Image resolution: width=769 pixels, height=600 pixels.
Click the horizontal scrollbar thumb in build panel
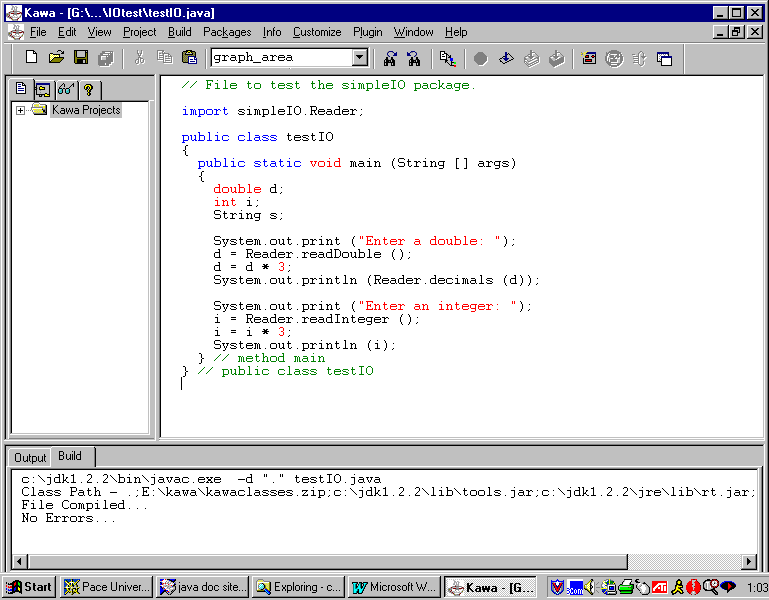point(328,561)
